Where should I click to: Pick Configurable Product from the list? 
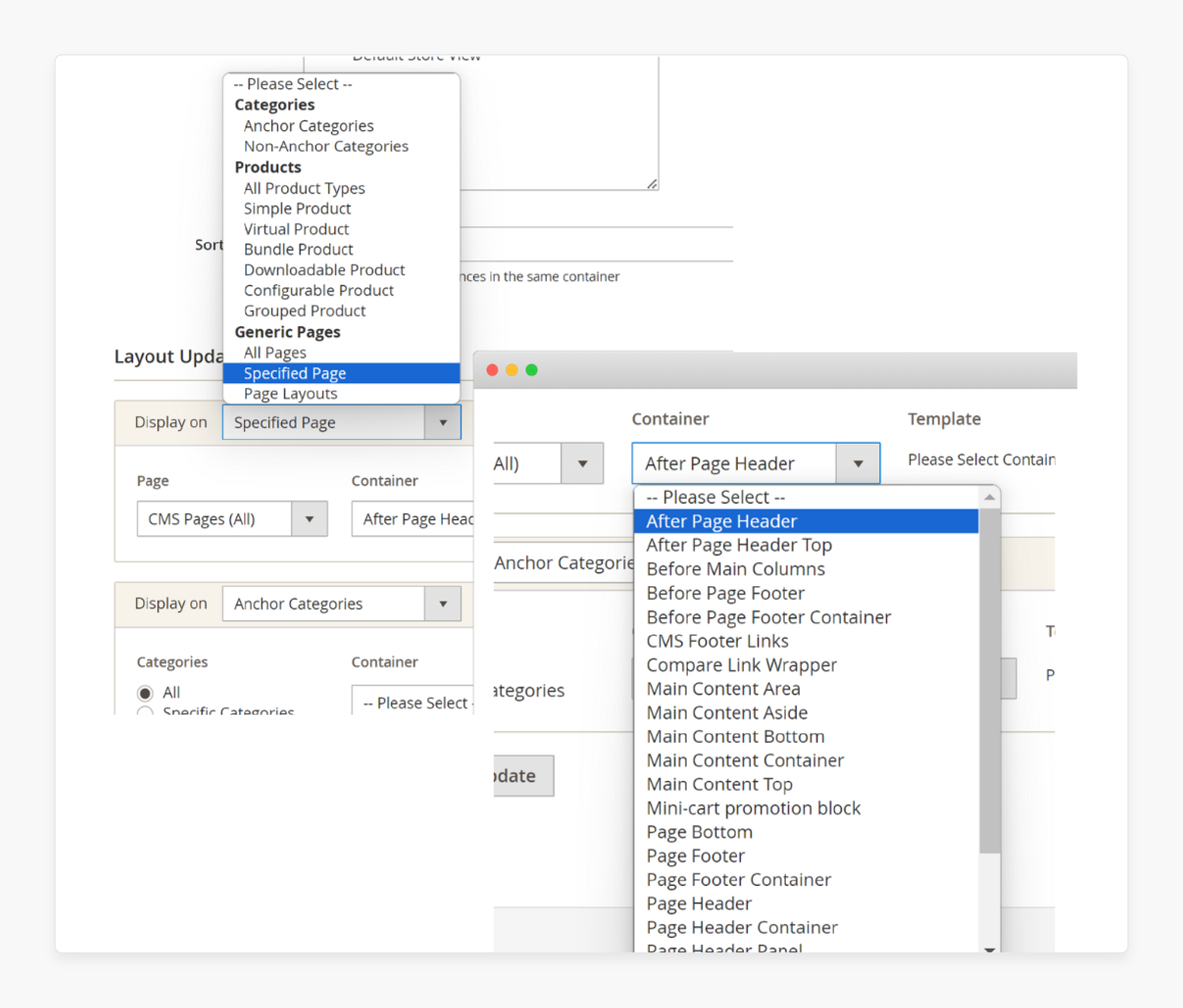(x=341, y=290)
